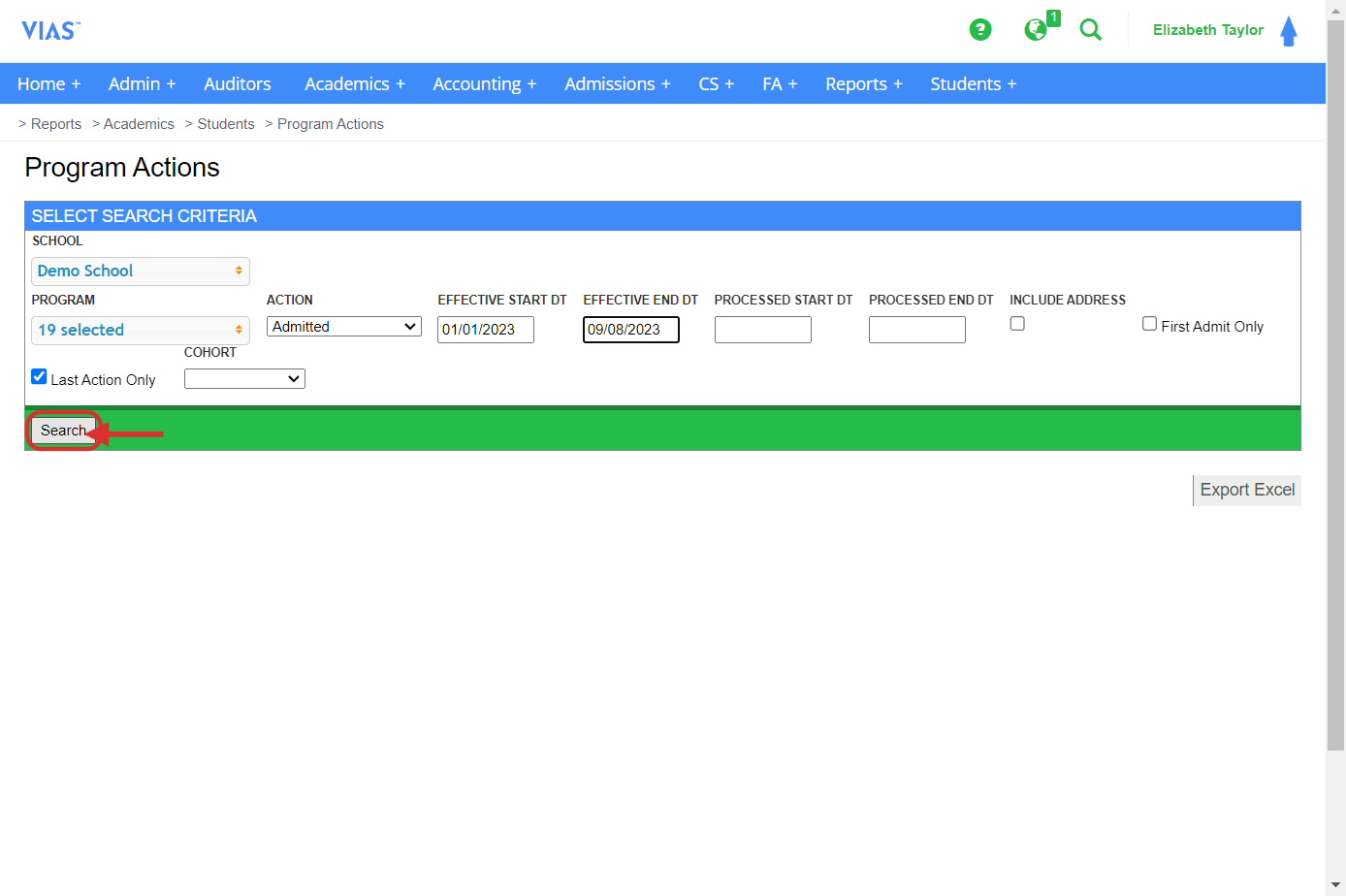Click the globe notification icon

[x=1036, y=30]
